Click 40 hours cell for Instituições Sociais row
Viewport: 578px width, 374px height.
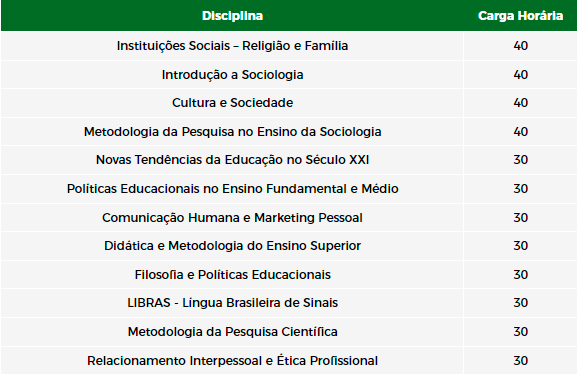[x=520, y=46]
